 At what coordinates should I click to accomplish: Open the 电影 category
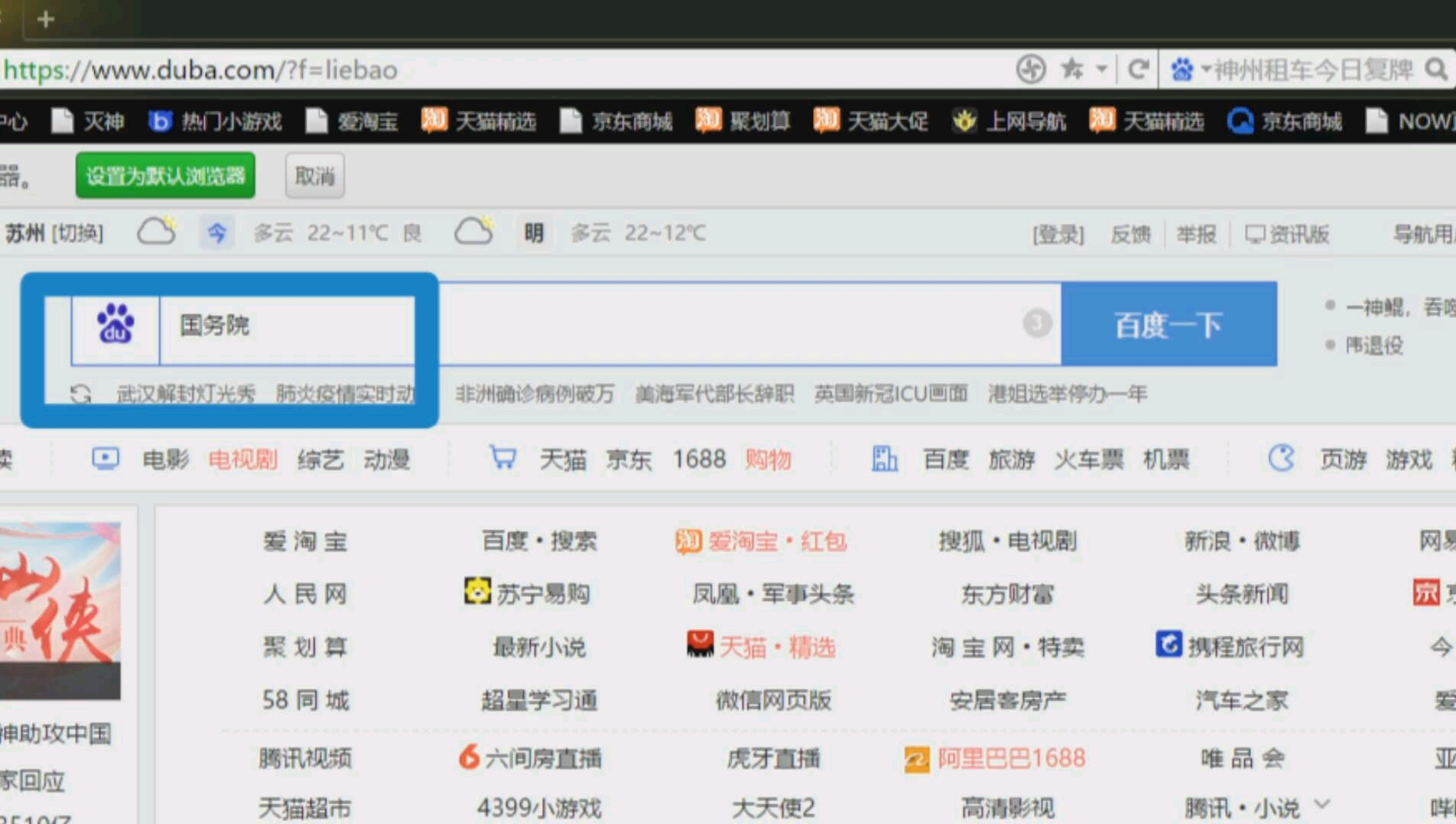coord(165,459)
